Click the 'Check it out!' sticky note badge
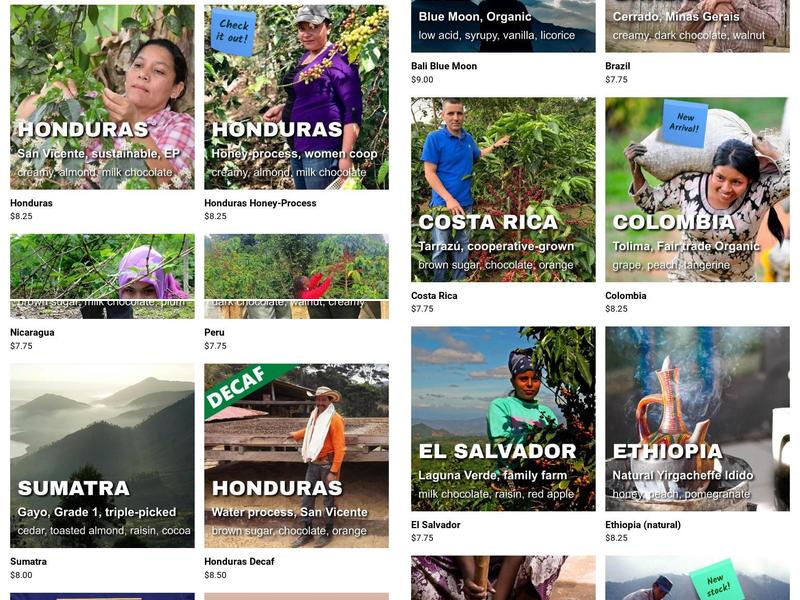The width and height of the screenshot is (800, 600). click(233, 32)
